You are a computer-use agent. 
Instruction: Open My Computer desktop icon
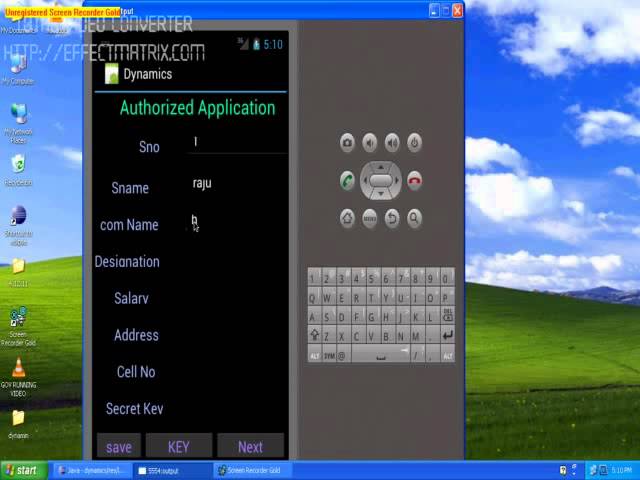[x=18, y=69]
